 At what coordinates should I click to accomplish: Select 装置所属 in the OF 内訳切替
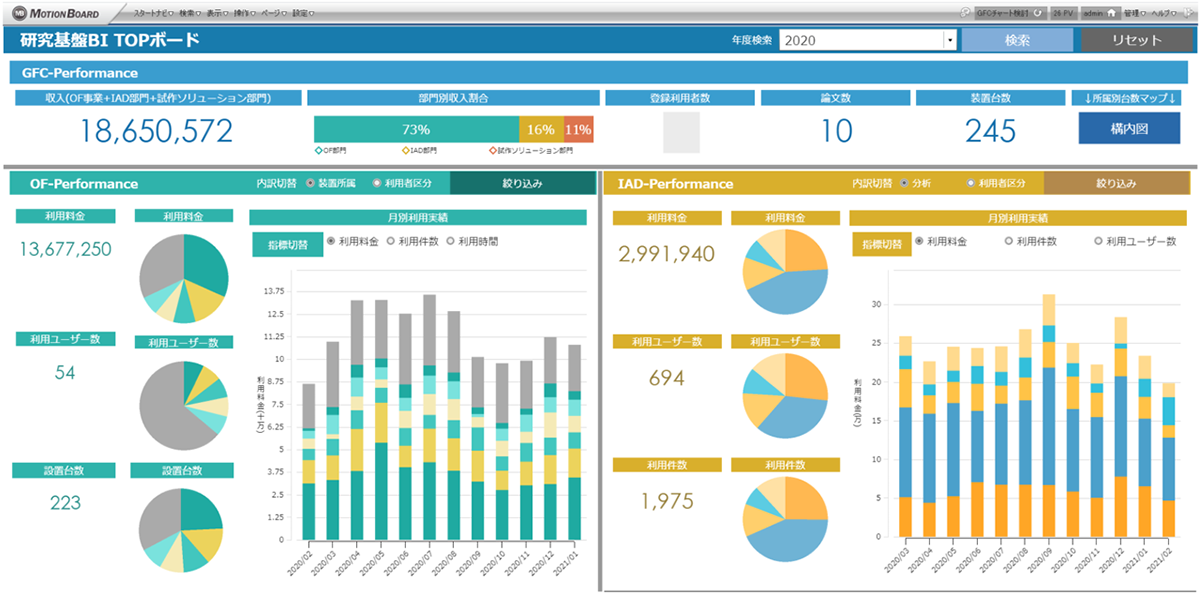(310, 183)
